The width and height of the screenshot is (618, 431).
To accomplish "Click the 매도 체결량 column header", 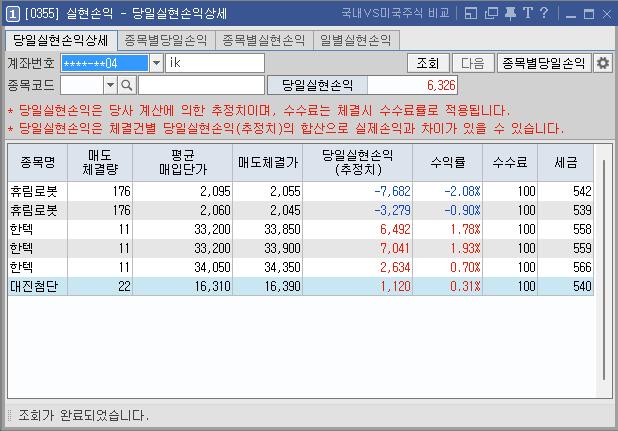I will [x=100, y=162].
